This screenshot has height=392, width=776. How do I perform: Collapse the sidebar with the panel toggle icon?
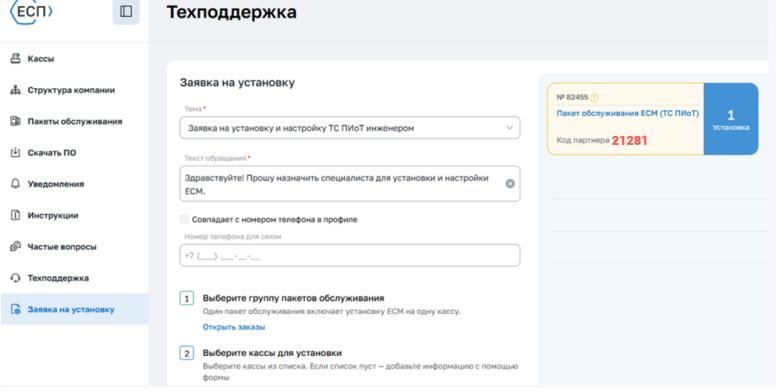tap(126, 11)
